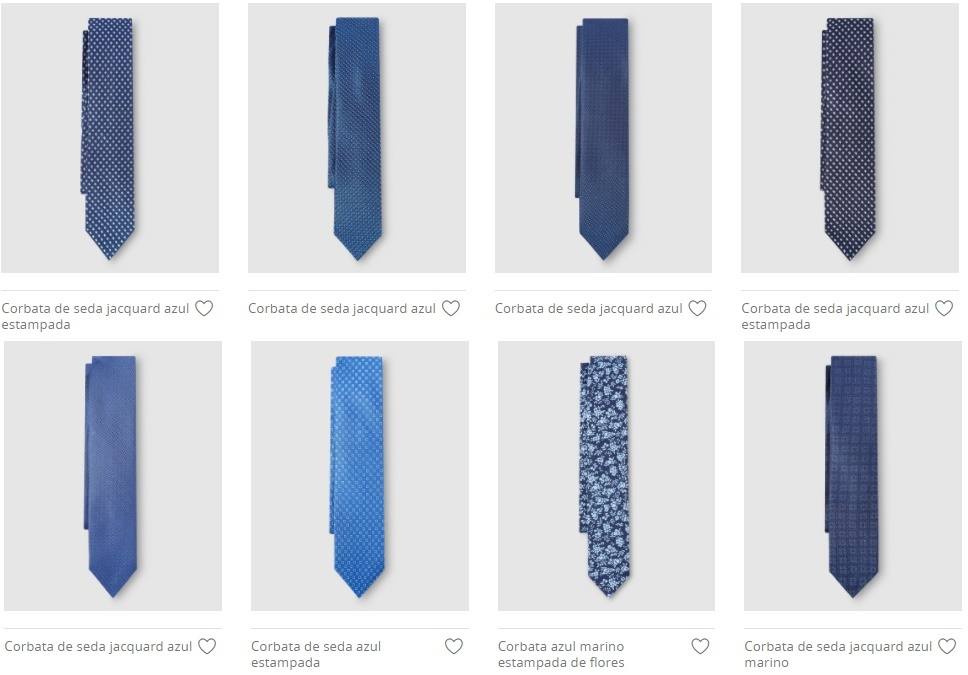Screen dimensions: 968x675
Task: Click heart icon for second top-row tie
Action: point(451,308)
